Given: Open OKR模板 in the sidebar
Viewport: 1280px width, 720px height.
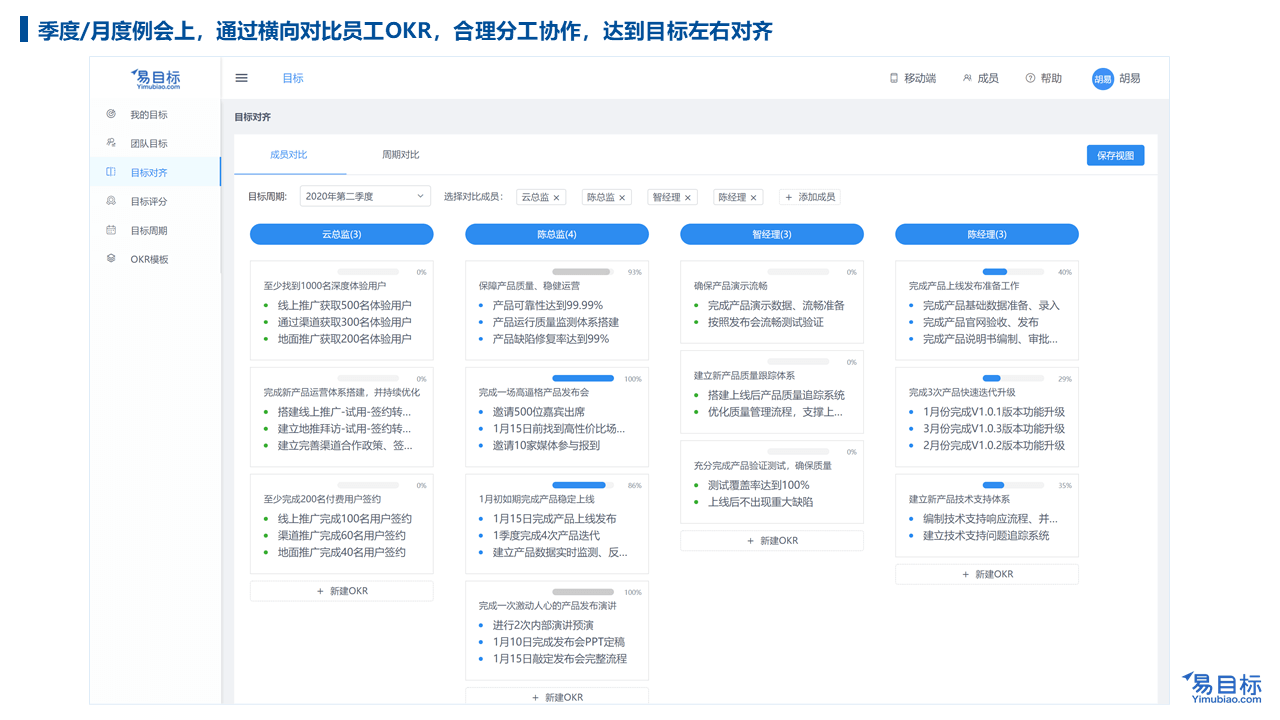Looking at the screenshot, I should coord(150,260).
